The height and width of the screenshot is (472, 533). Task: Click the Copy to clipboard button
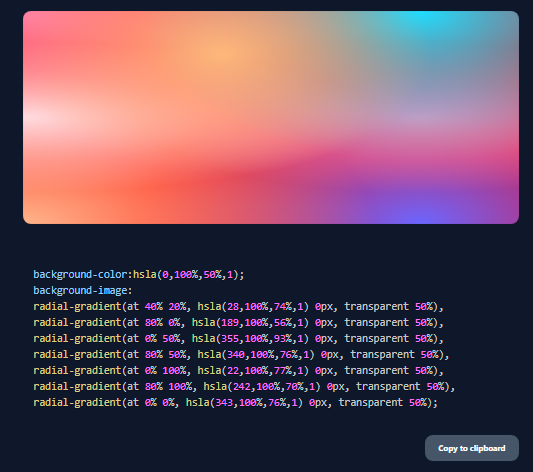(x=471, y=448)
